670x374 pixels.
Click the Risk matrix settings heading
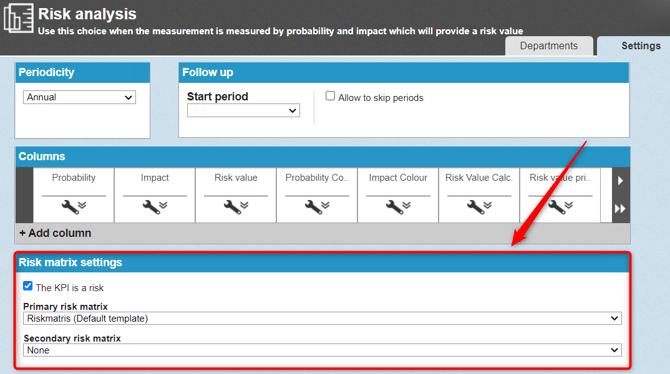click(x=71, y=262)
